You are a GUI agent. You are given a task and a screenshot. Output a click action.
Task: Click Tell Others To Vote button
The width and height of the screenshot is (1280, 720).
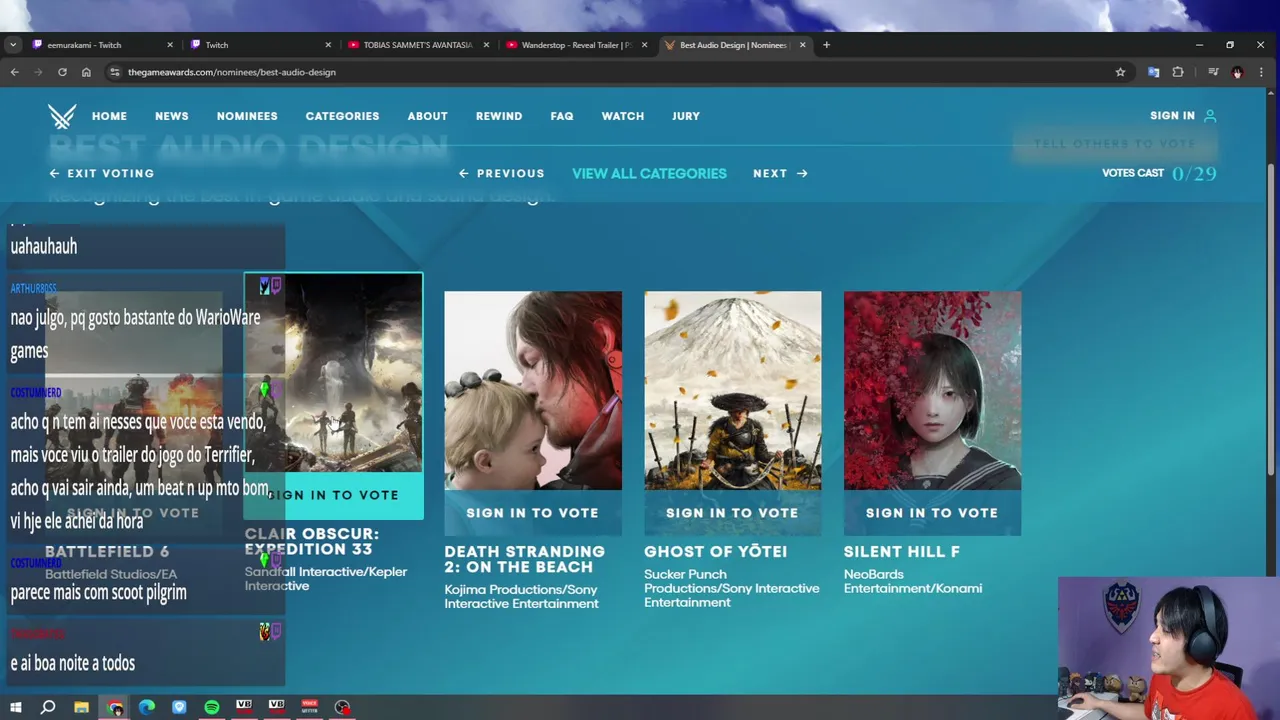[x=1115, y=144]
